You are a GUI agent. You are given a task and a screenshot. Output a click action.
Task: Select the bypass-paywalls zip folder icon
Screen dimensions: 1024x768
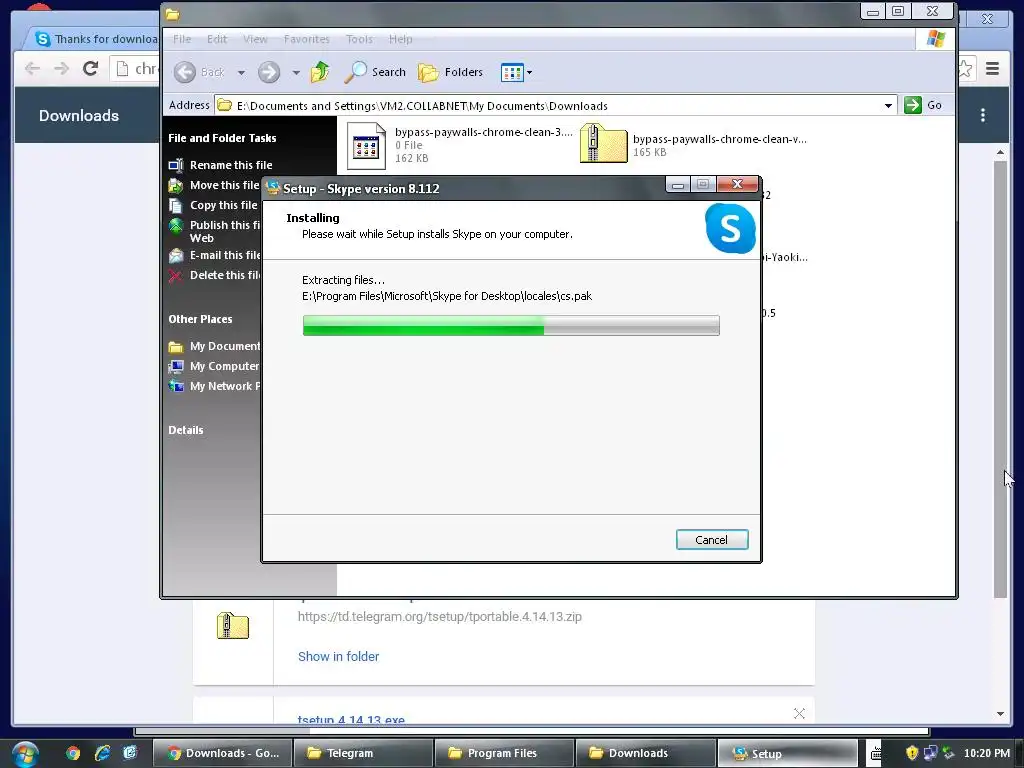tap(603, 143)
